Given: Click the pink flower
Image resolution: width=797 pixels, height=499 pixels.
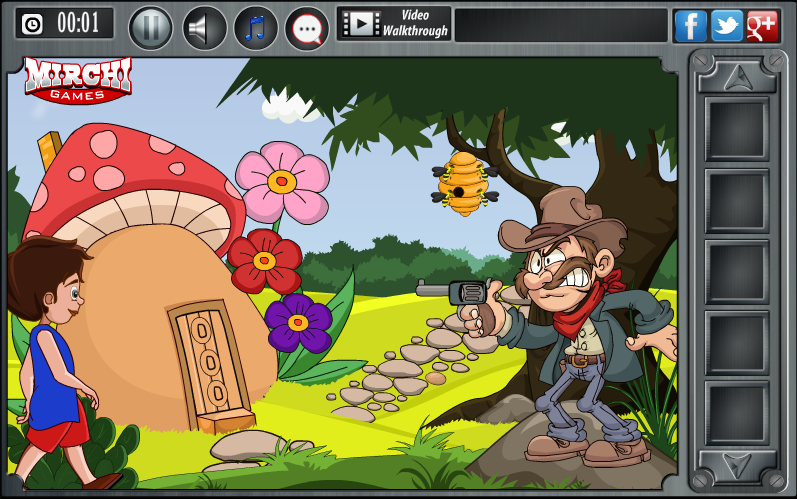Looking at the screenshot, I should [283, 182].
